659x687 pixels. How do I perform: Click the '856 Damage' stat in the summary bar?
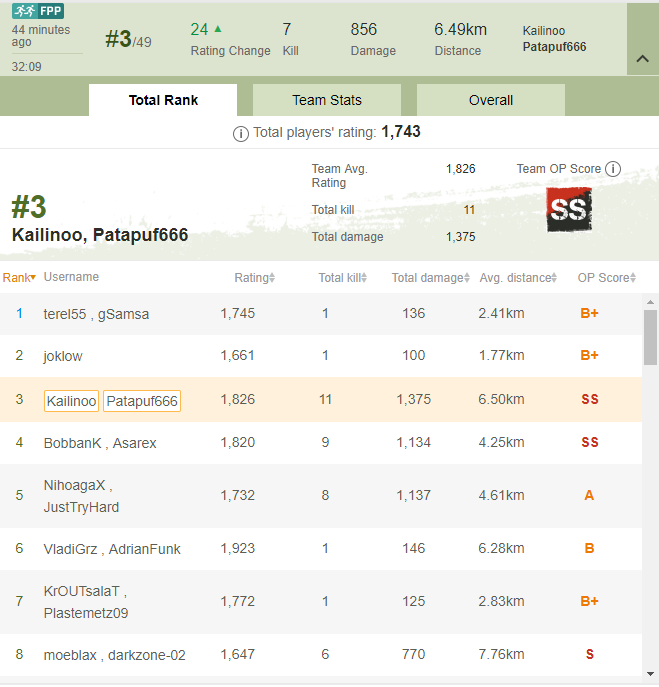click(373, 39)
